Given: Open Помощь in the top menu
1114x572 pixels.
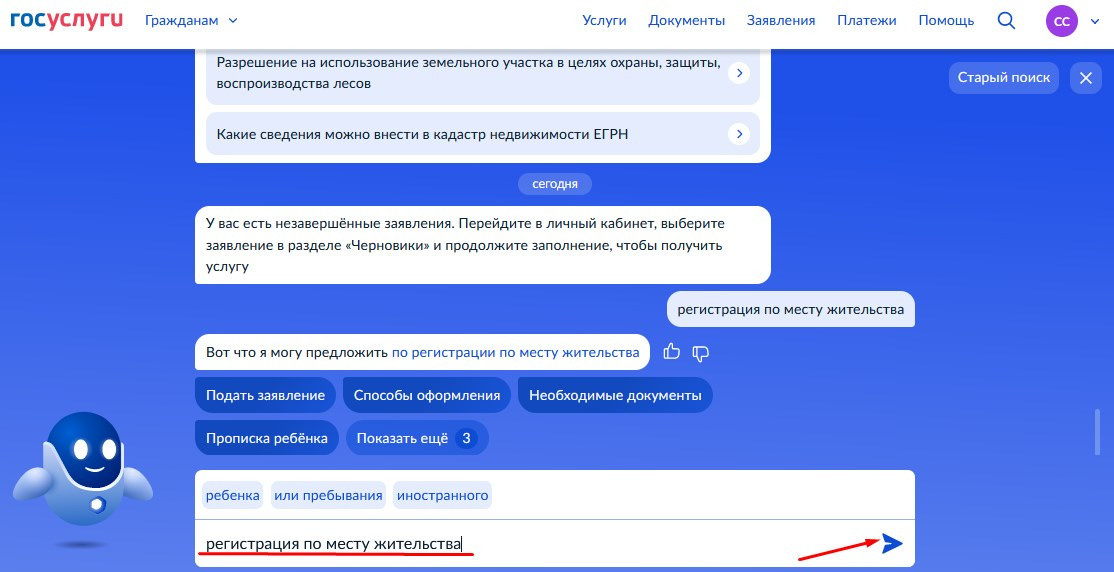Looking at the screenshot, I should (946, 21).
